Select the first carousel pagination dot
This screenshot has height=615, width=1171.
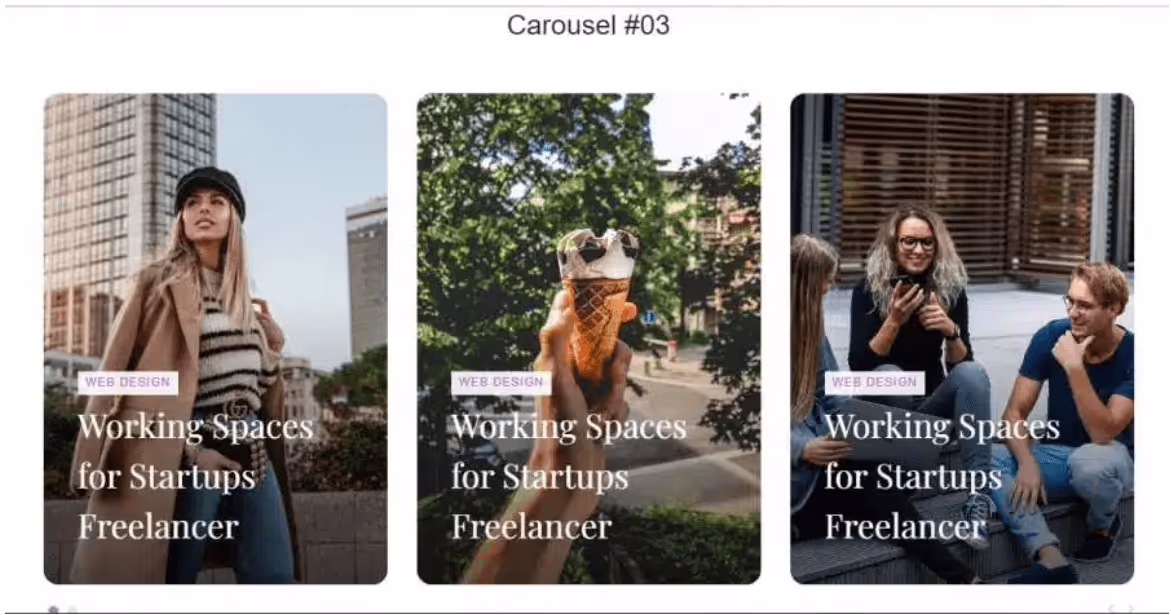pos(53,610)
